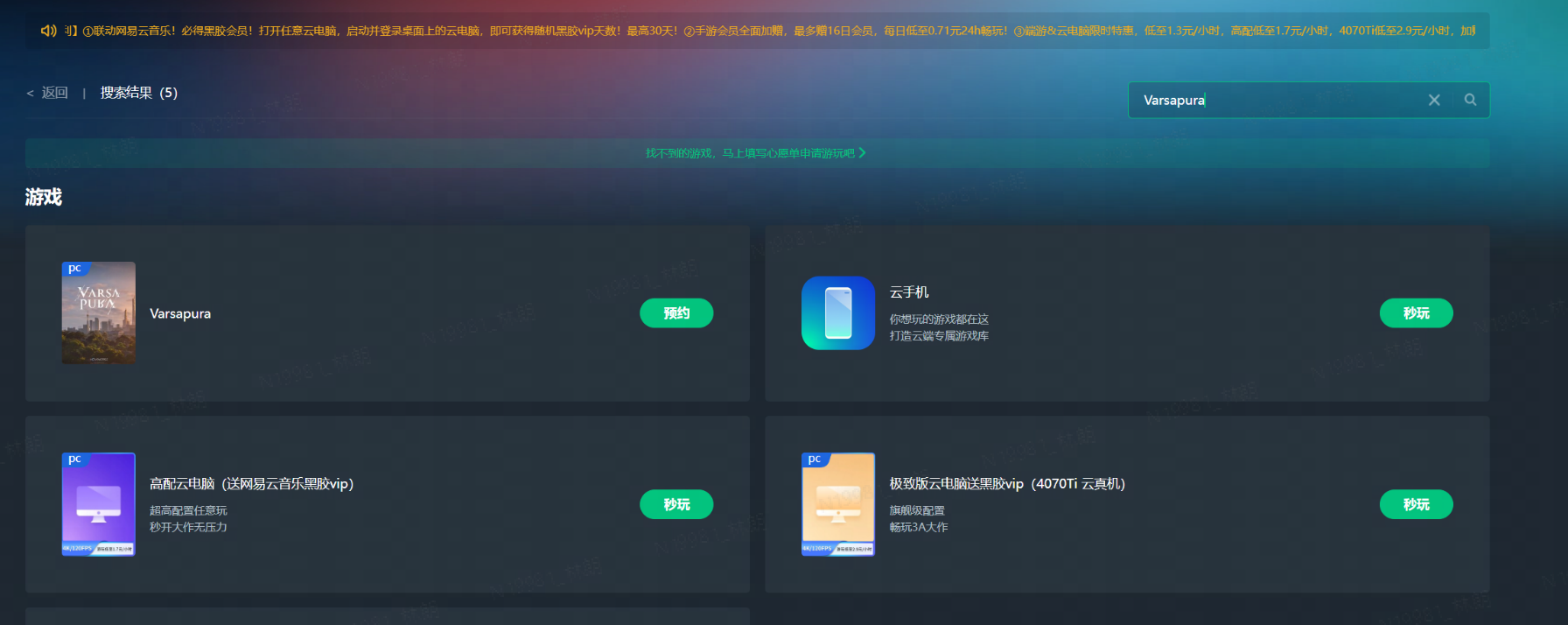Screen dimensions: 1568x625
Task: Click the speaker announcement icon
Action: click(x=48, y=31)
